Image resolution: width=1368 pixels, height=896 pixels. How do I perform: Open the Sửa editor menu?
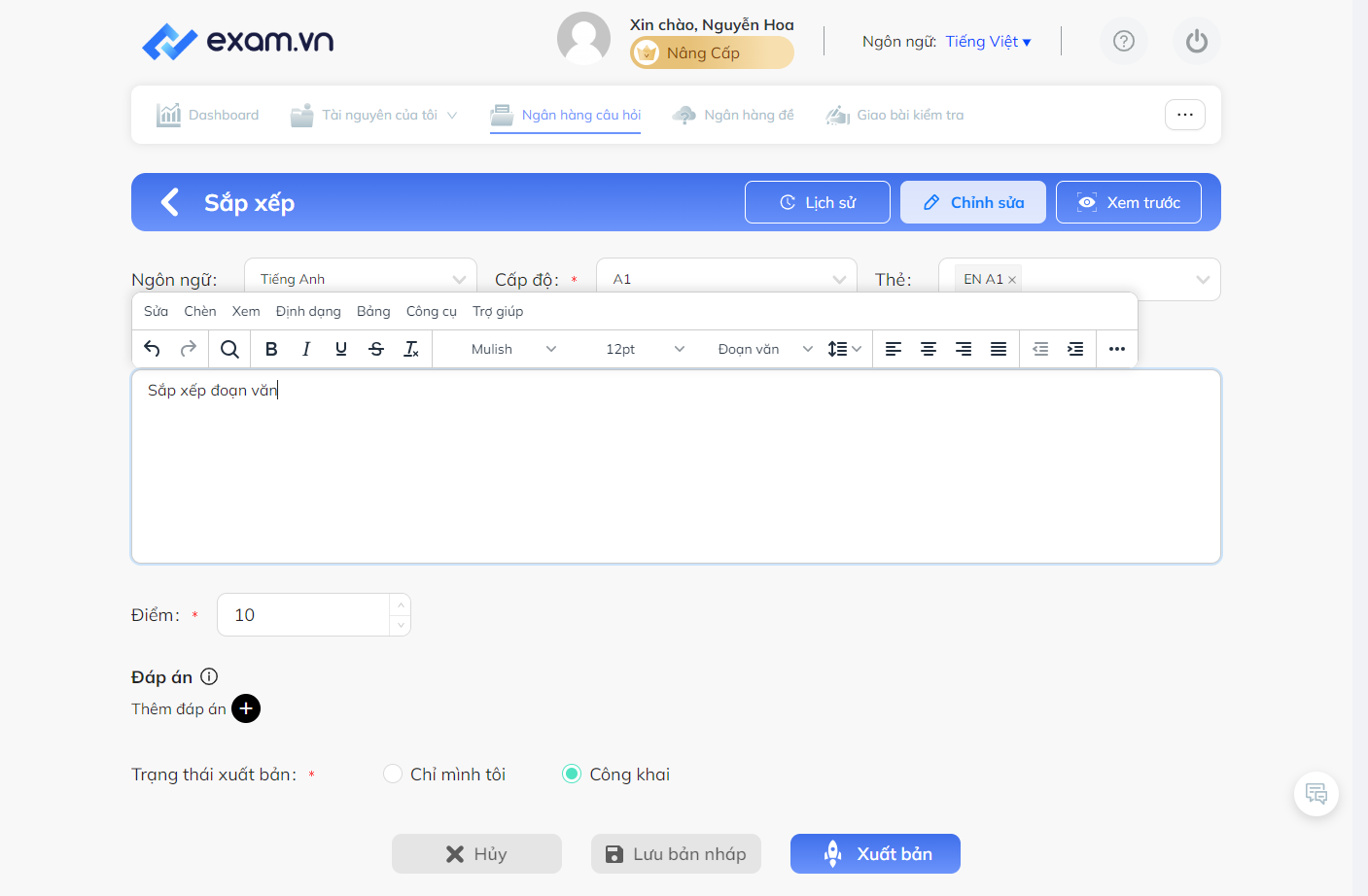coord(156,311)
